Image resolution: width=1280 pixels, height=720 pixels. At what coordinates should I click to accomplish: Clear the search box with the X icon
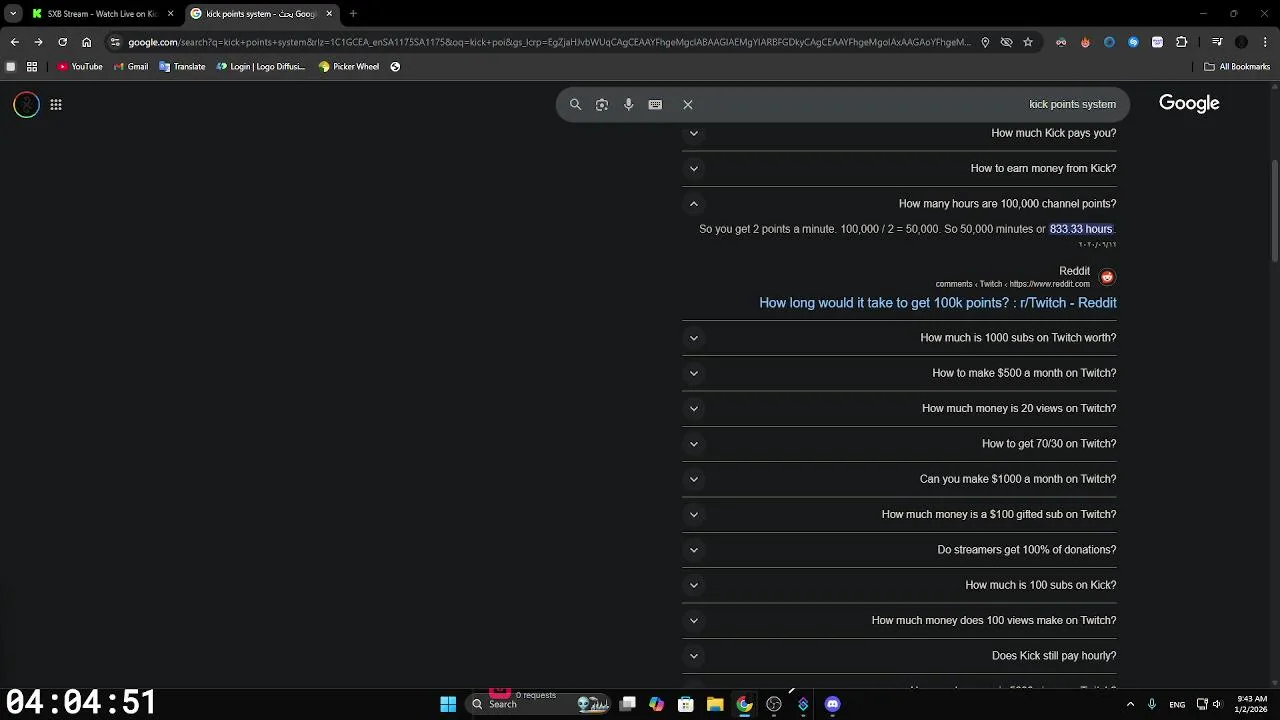point(688,104)
